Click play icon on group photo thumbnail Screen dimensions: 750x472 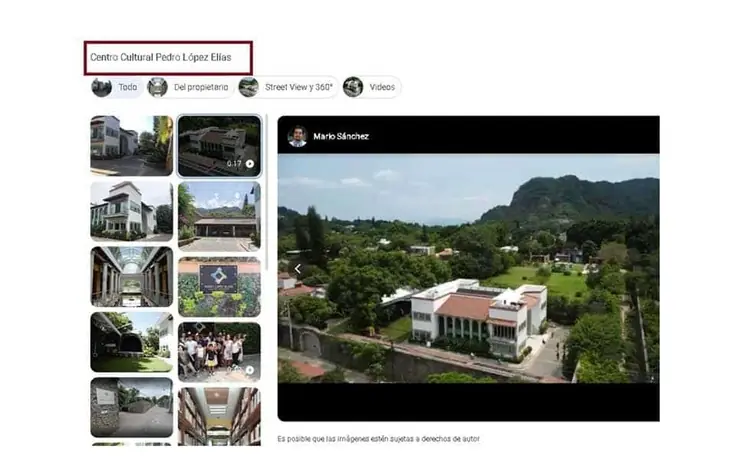click(x=250, y=370)
